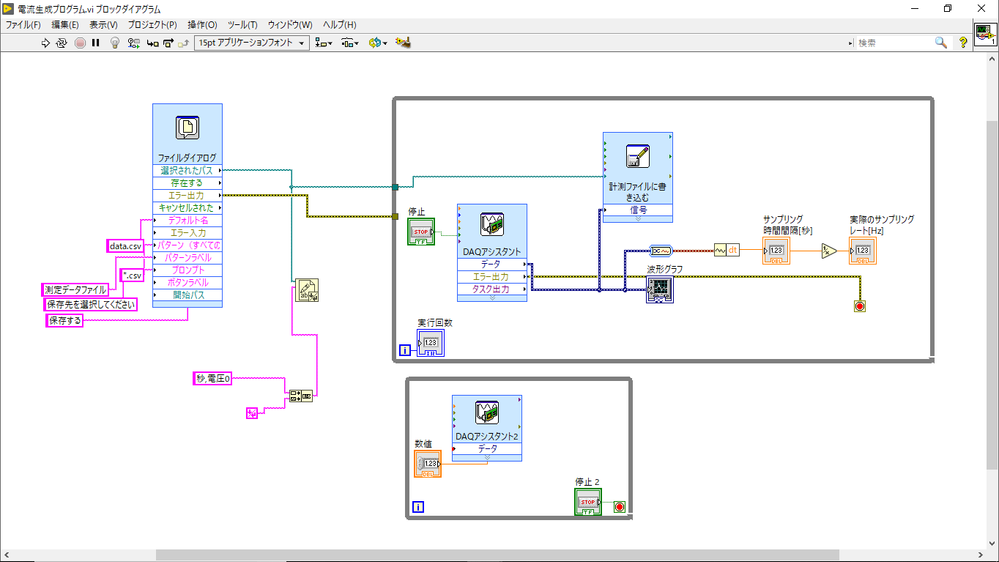
Task: Select the Write to Text File node
Action: click(x=306, y=290)
